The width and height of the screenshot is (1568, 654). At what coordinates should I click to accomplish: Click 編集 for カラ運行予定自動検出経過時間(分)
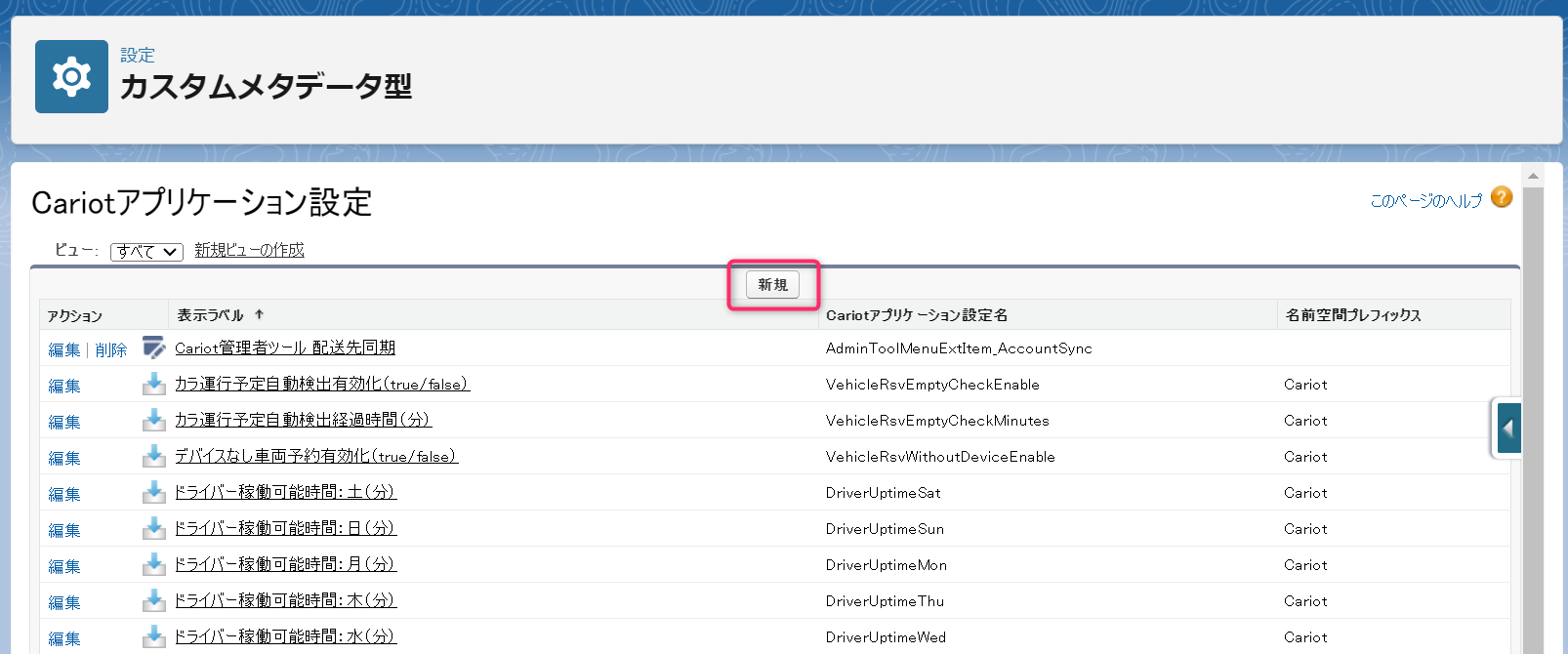64,422
